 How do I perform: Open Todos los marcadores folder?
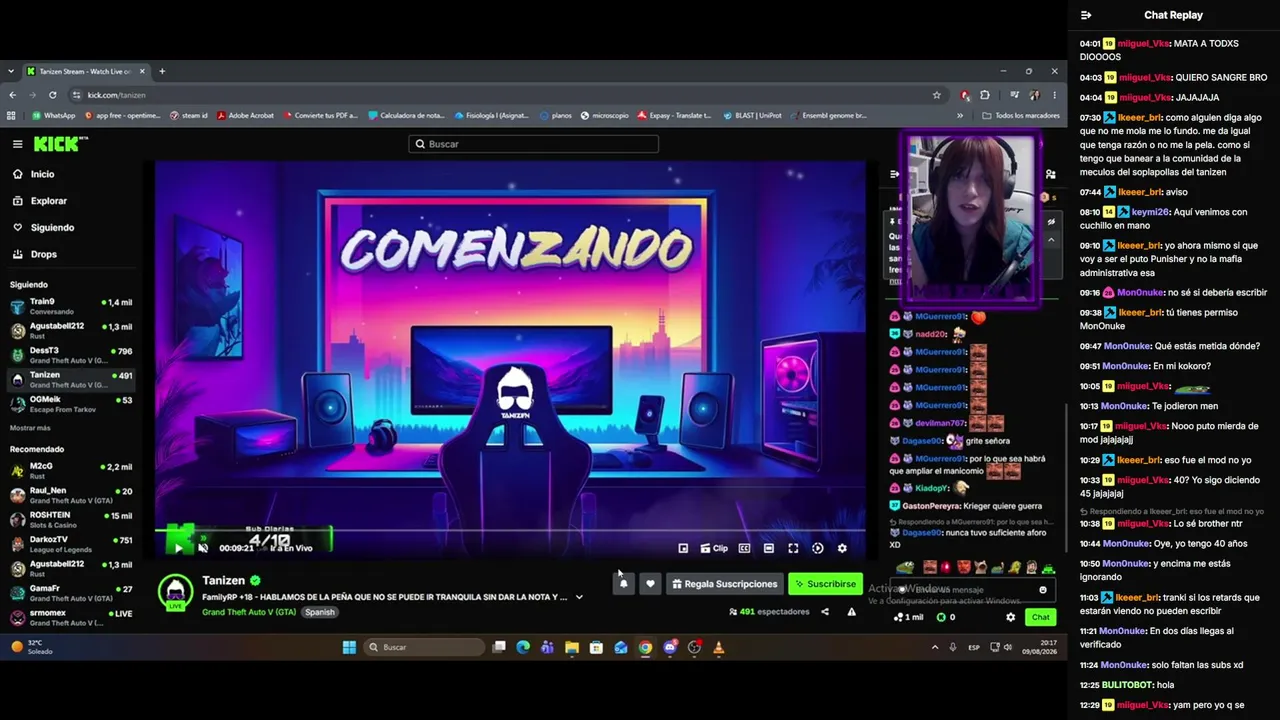(1021, 116)
